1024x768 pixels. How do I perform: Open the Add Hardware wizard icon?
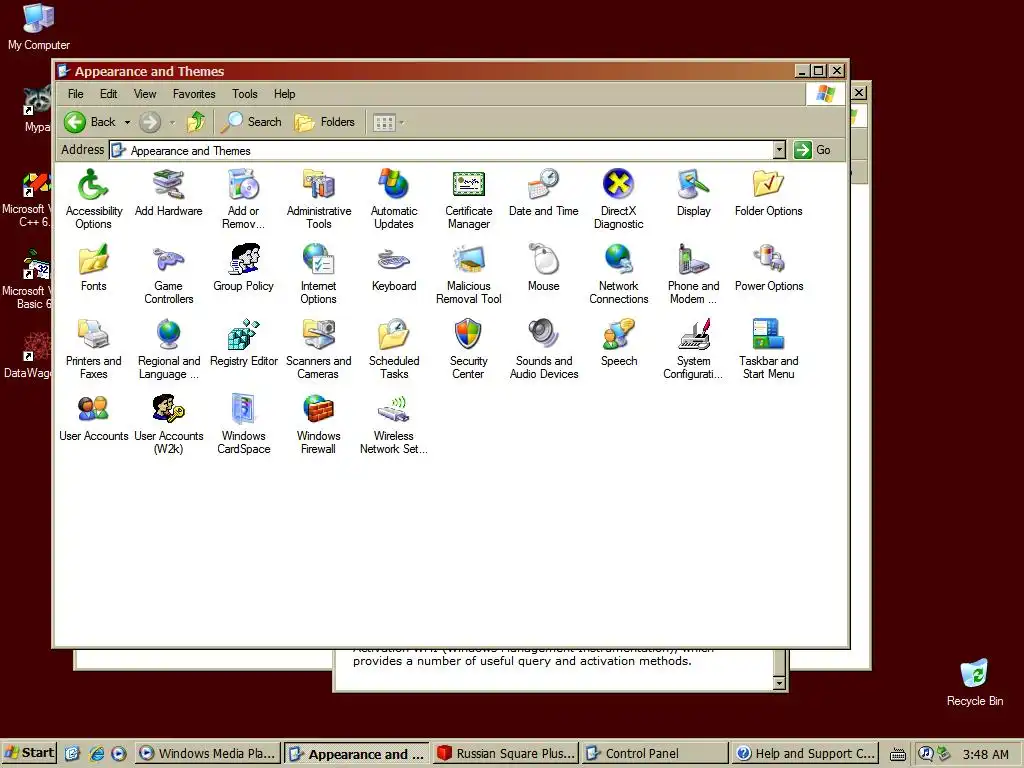tap(168, 193)
